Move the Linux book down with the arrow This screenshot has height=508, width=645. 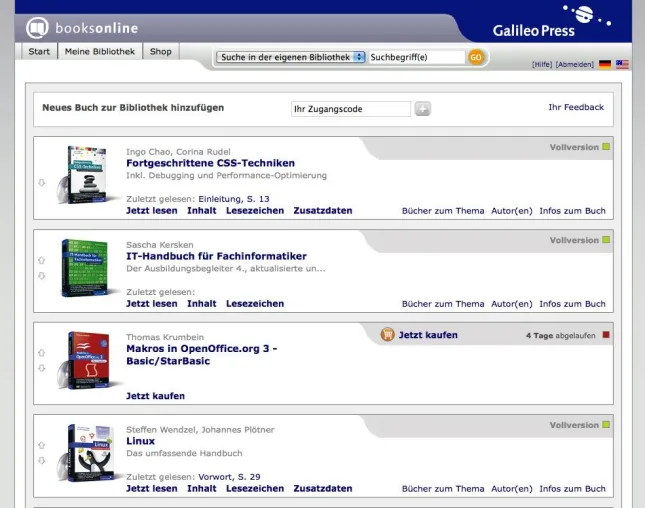click(x=42, y=461)
